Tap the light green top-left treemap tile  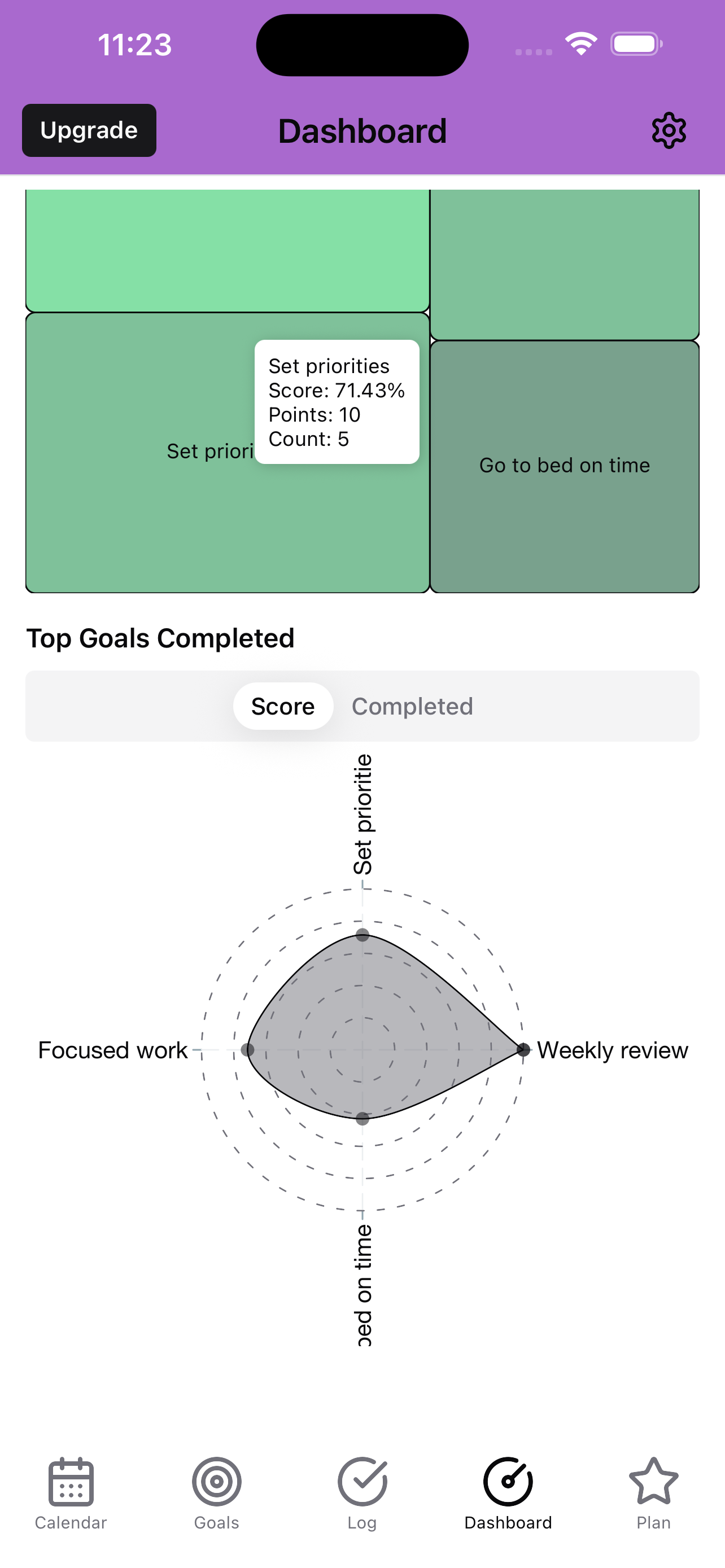point(227,251)
